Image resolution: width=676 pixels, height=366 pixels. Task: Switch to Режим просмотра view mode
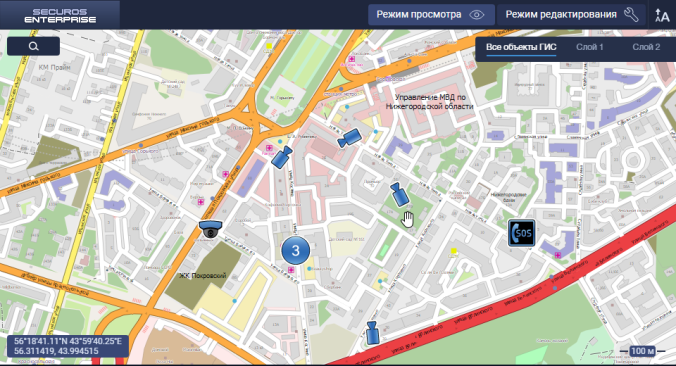(431, 15)
